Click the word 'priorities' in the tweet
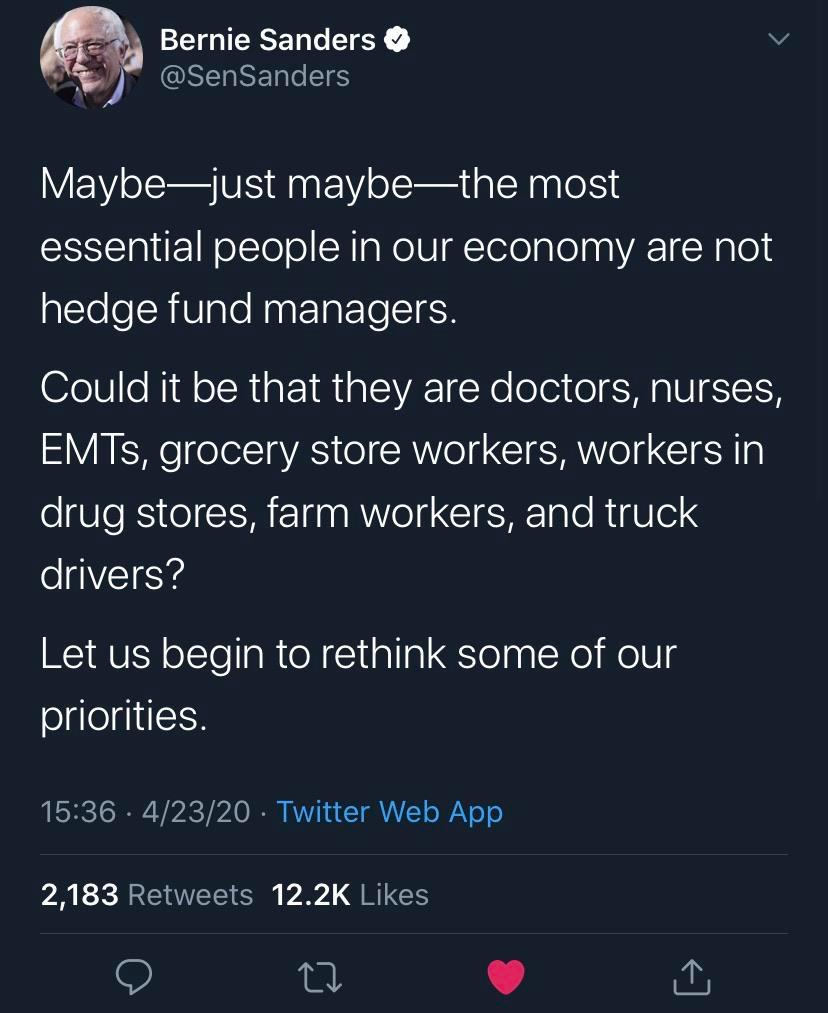828x1013 pixels. (122, 716)
